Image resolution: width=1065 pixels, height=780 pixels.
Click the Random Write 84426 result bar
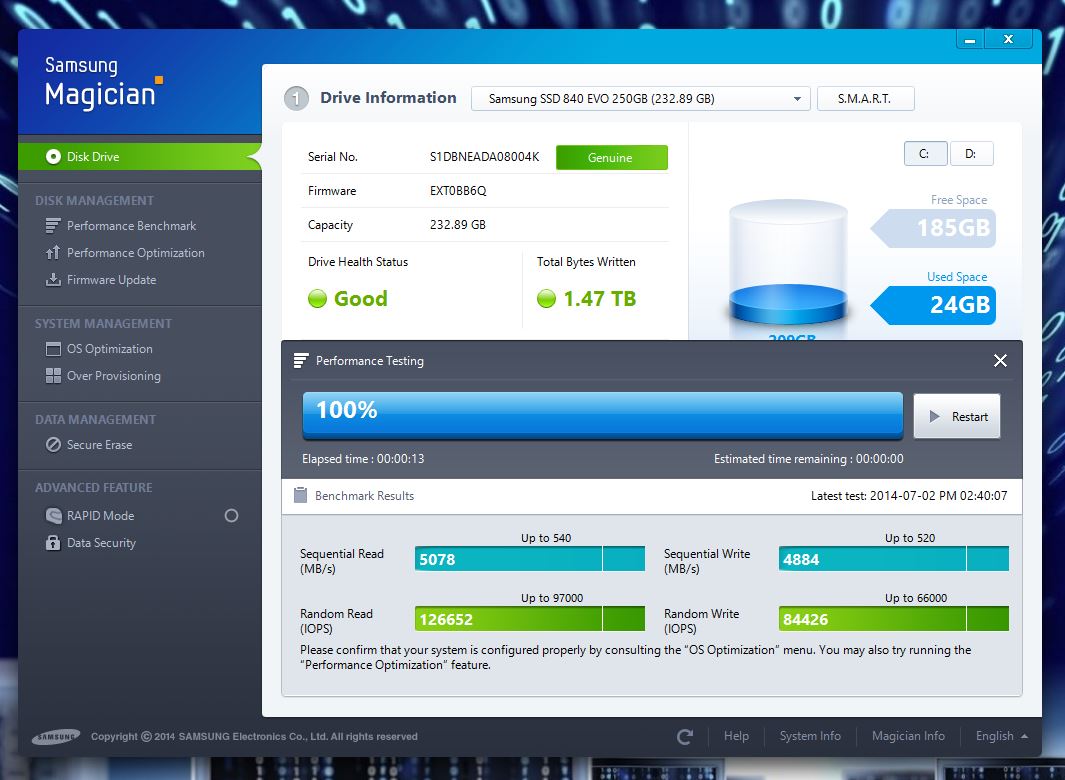coord(894,619)
